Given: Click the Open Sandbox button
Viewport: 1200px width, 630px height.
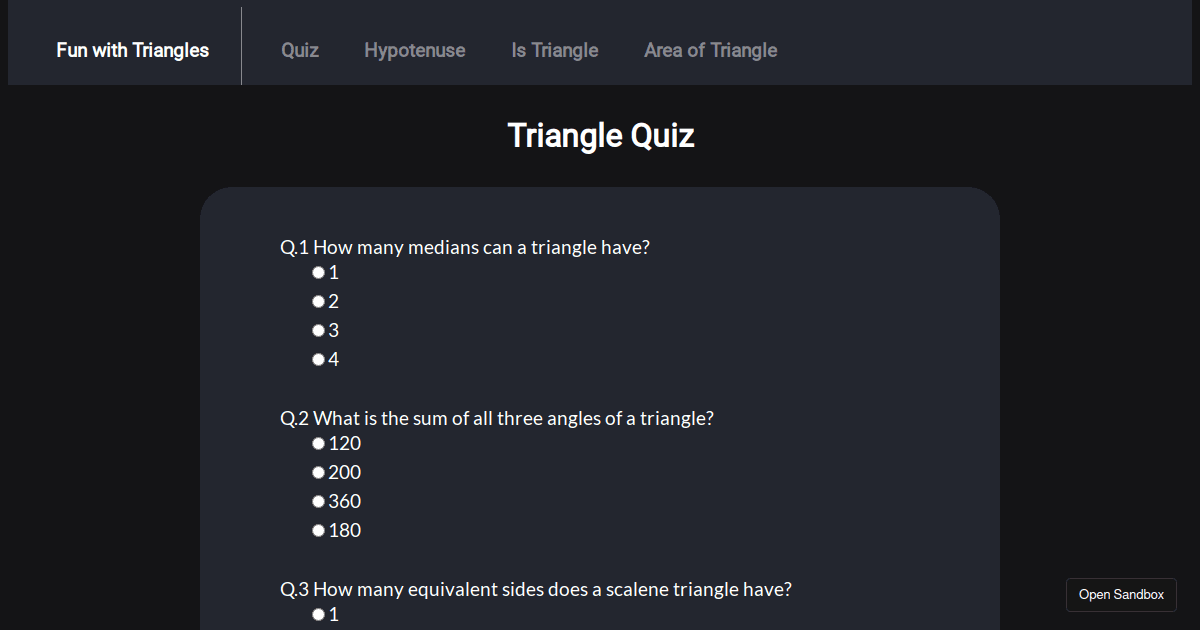Looking at the screenshot, I should click(x=1120, y=594).
